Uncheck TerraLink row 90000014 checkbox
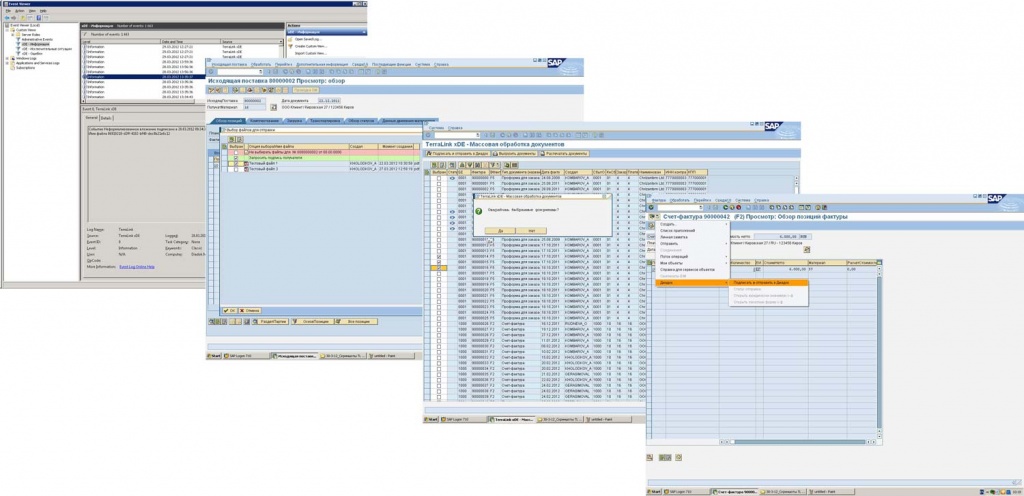This screenshot has width=1024, height=496. 439,256
